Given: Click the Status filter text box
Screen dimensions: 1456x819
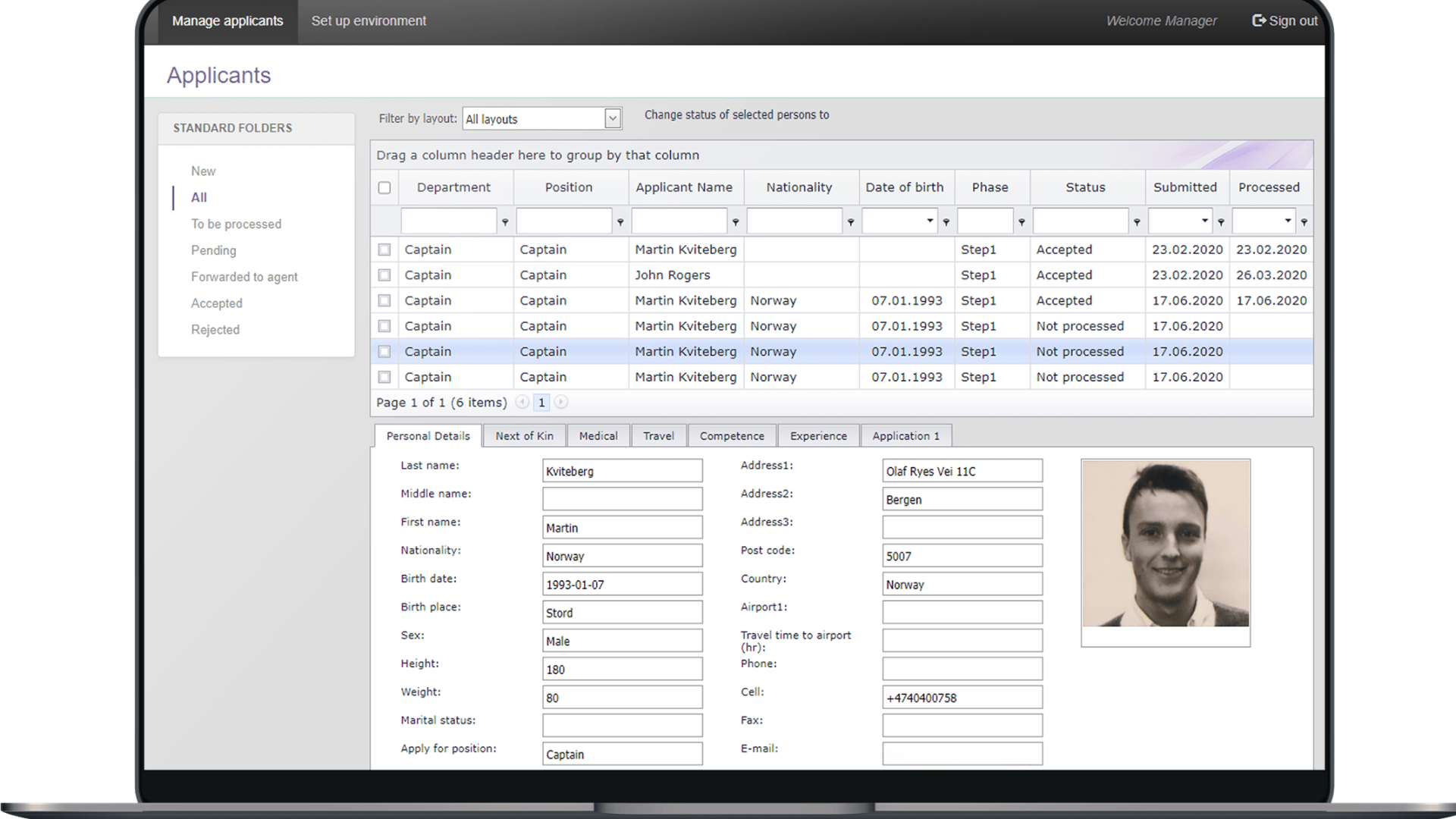Looking at the screenshot, I should coord(1081,221).
